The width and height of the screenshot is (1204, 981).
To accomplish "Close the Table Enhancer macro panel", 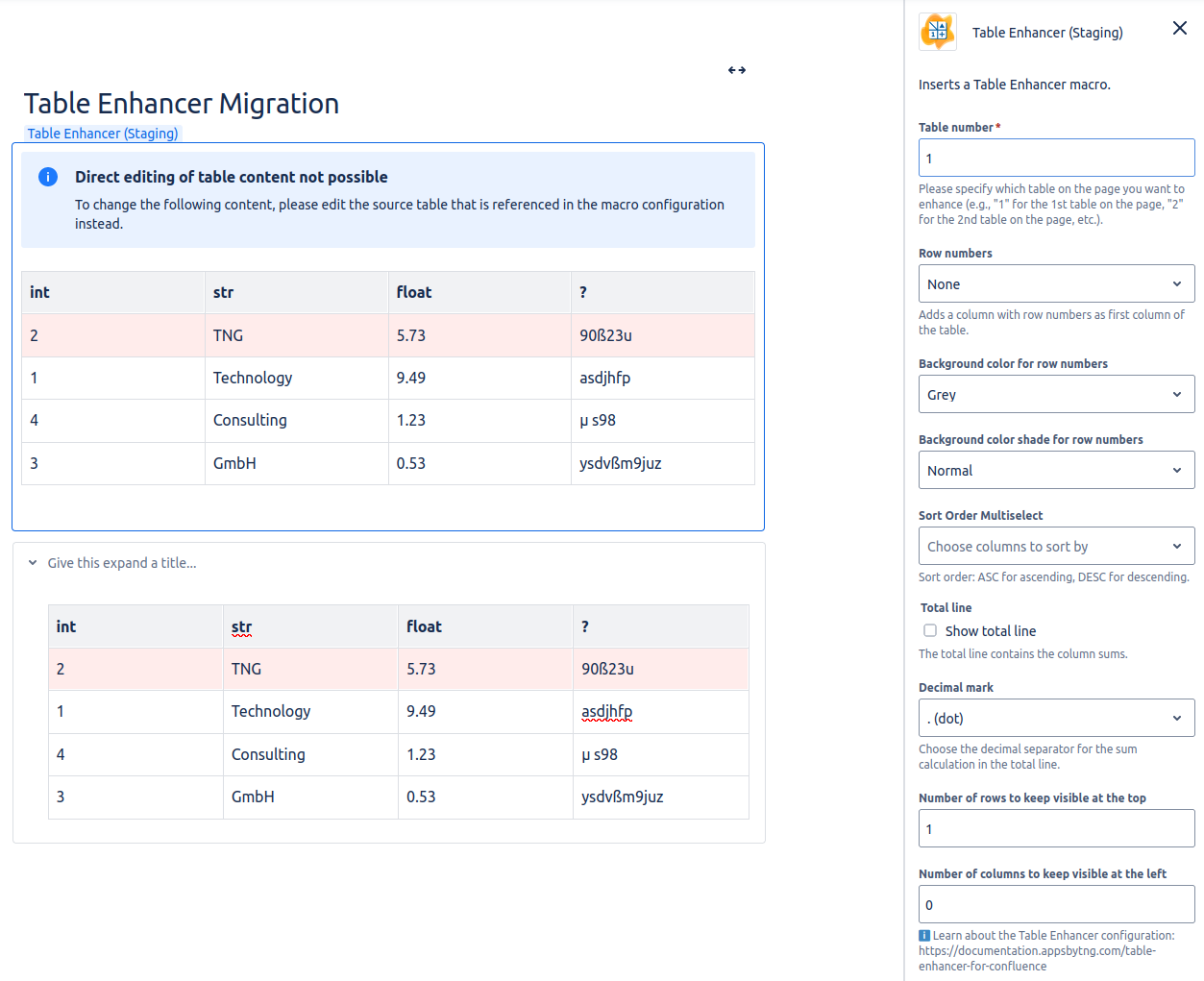I will pos(1179,29).
